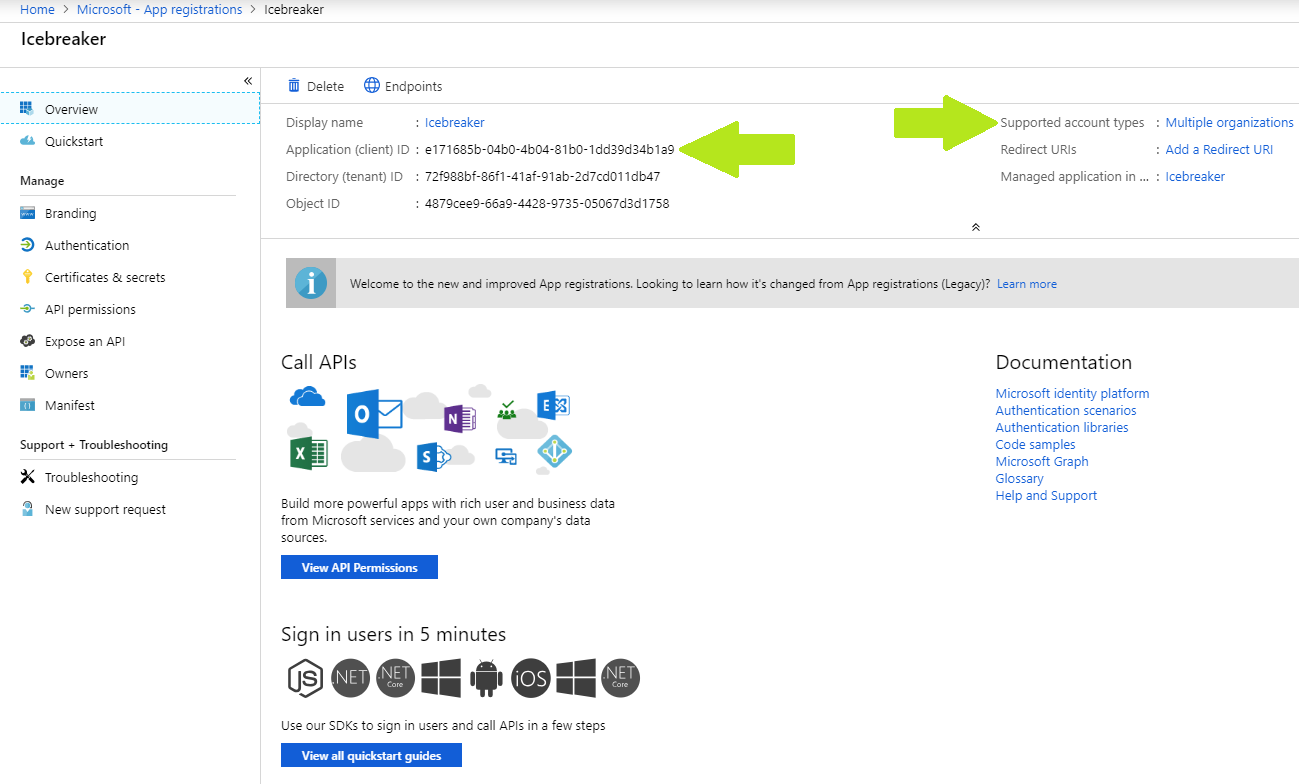Click the Troubleshooting wrench icon
Screen dimensions: 1299x784
(x=27, y=477)
